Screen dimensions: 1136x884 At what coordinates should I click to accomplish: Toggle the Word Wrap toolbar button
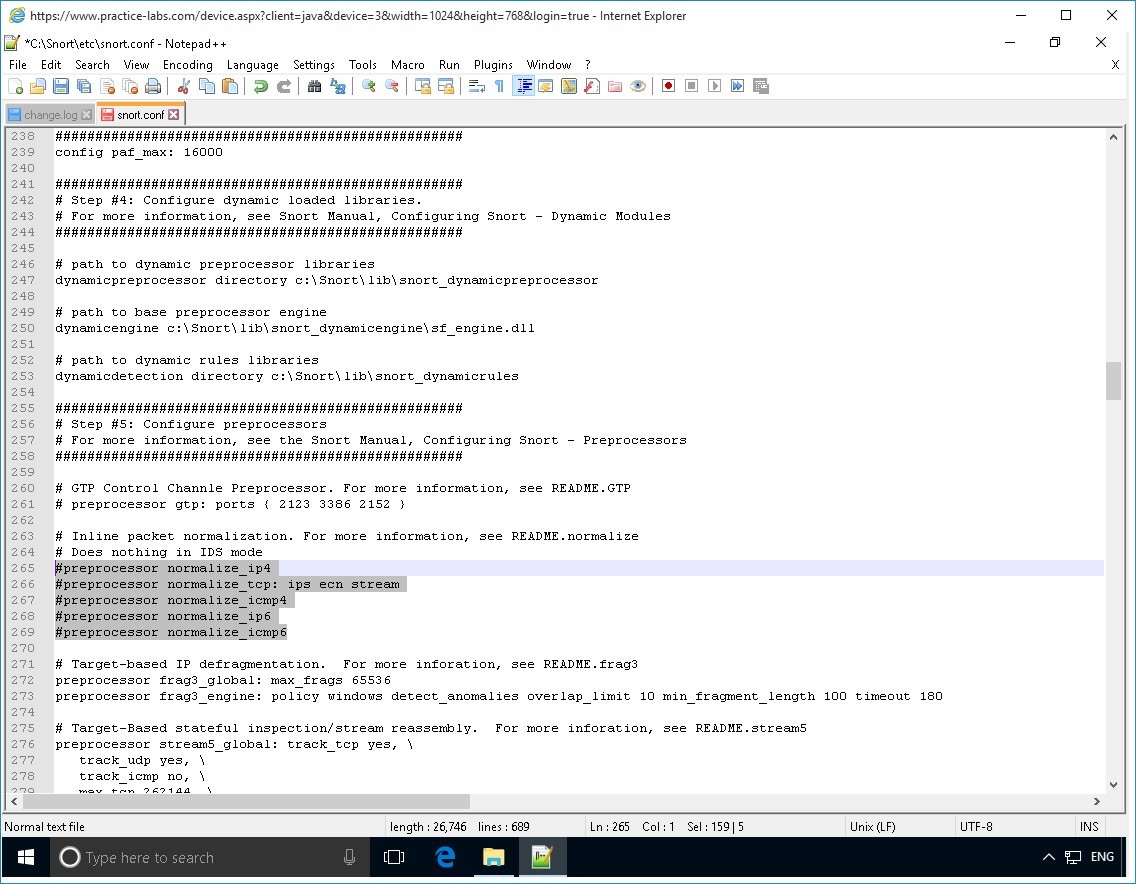pos(477,87)
